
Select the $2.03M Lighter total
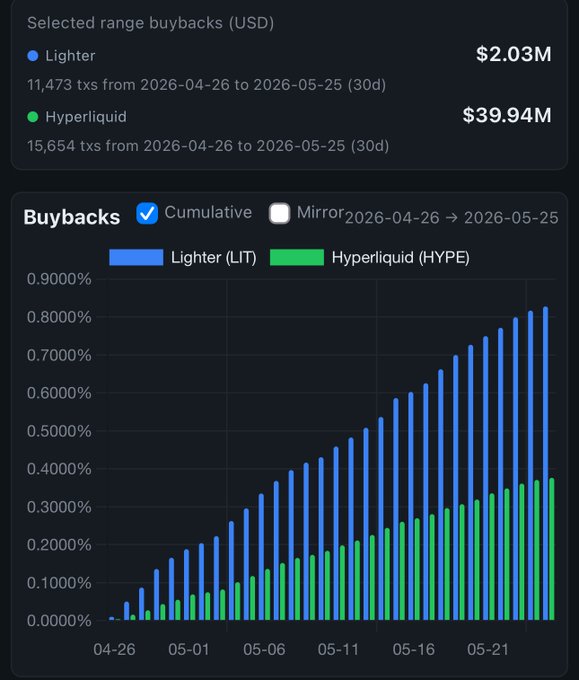tap(514, 54)
